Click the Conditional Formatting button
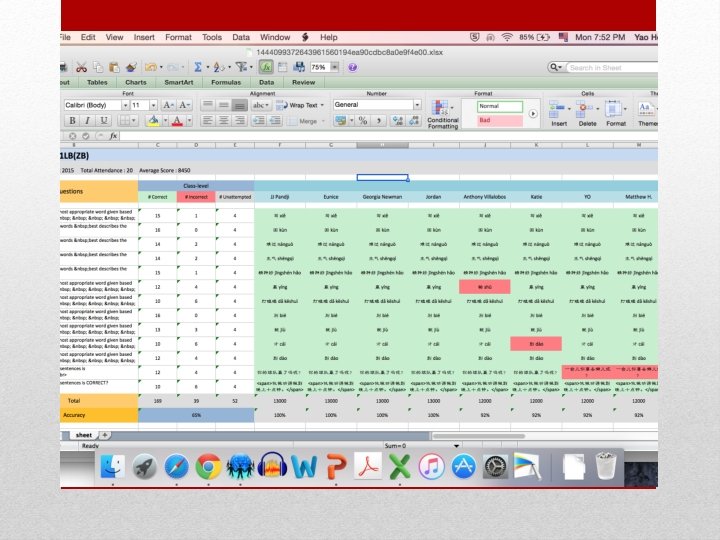 [x=443, y=114]
